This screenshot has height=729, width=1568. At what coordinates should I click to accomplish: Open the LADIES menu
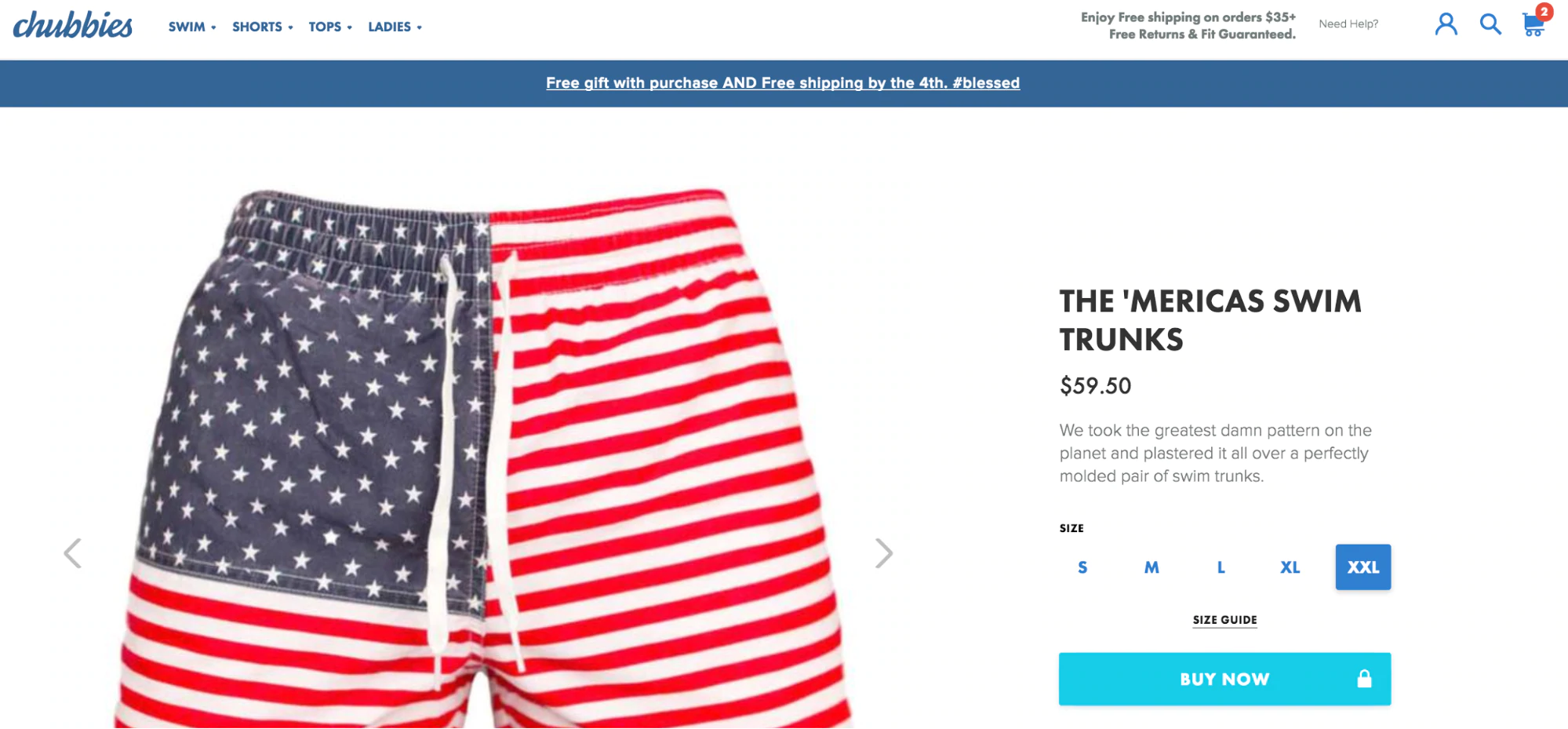pos(395,27)
